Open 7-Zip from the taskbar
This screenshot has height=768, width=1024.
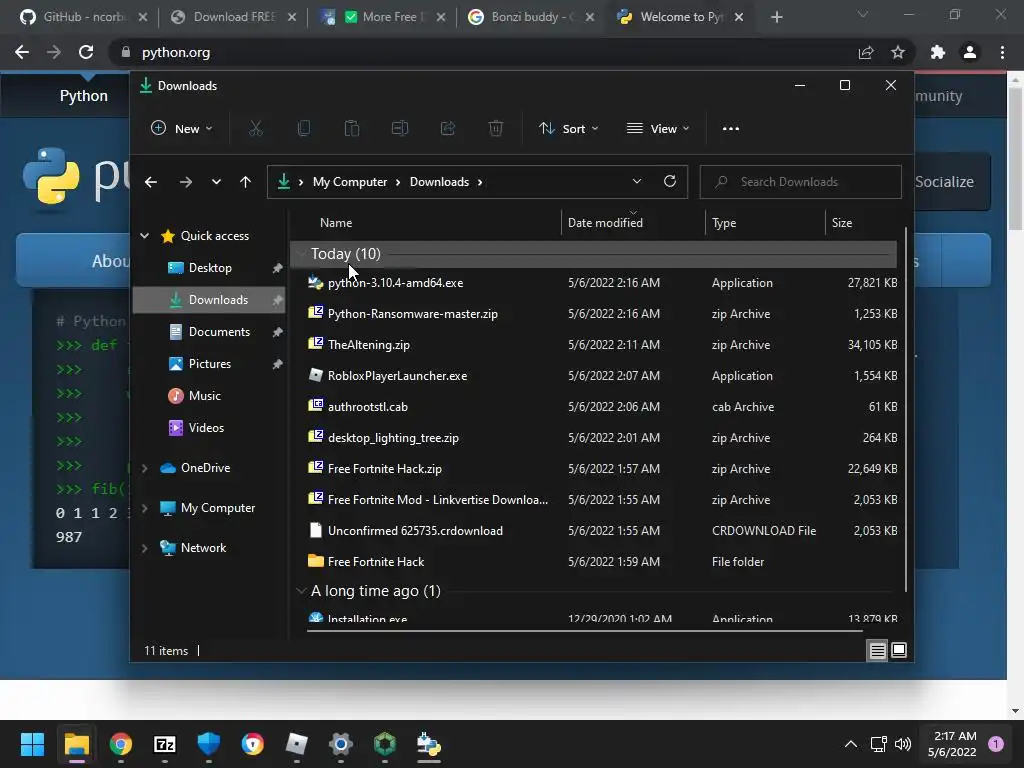[x=165, y=744]
